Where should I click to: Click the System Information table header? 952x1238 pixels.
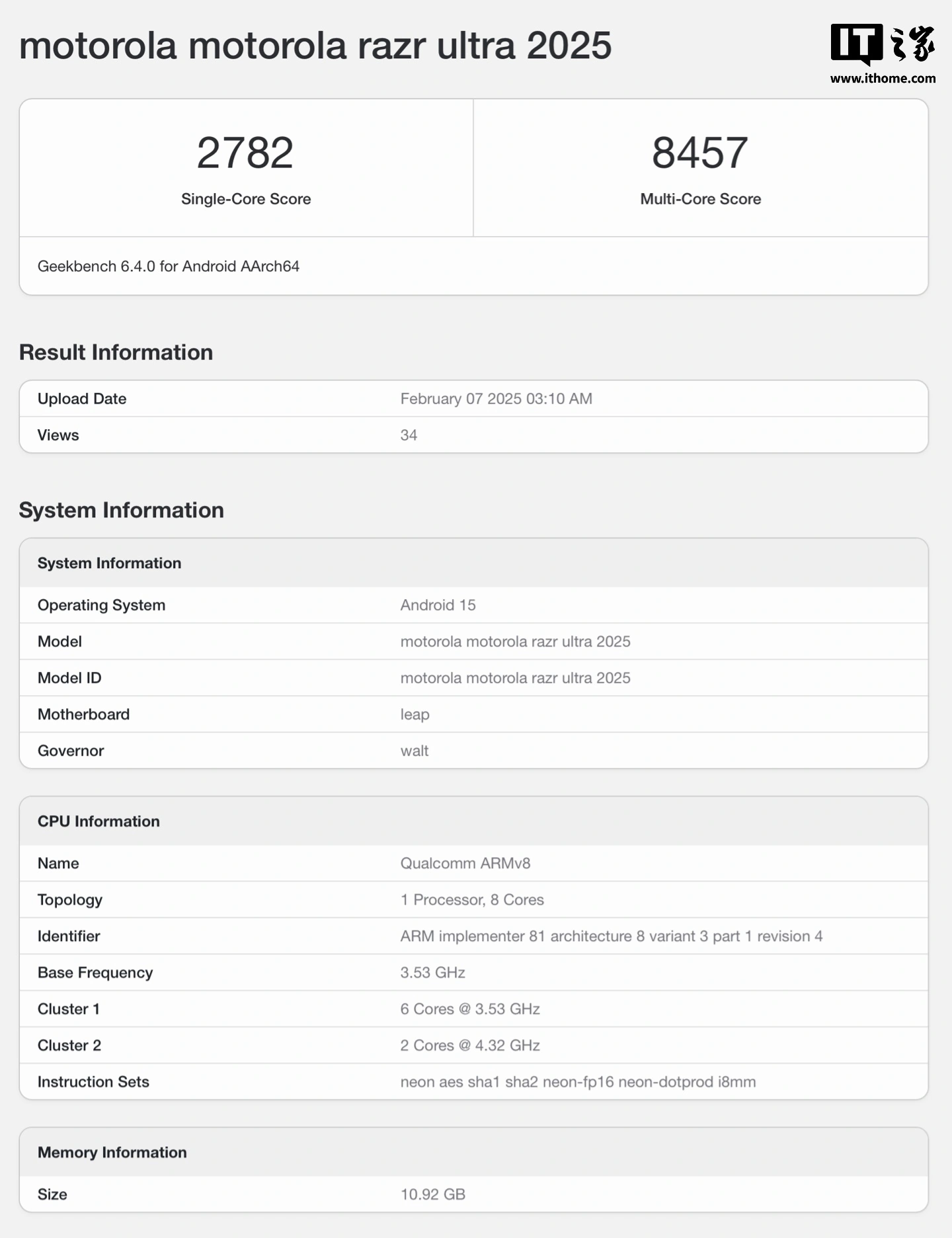pyautogui.click(x=109, y=563)
